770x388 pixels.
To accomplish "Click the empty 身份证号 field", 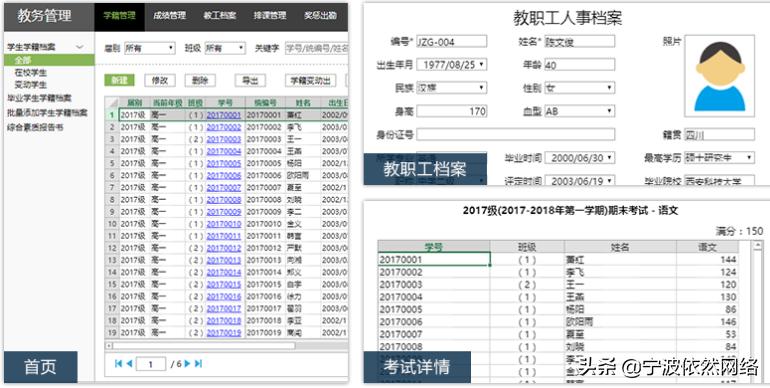I will 516,134.
